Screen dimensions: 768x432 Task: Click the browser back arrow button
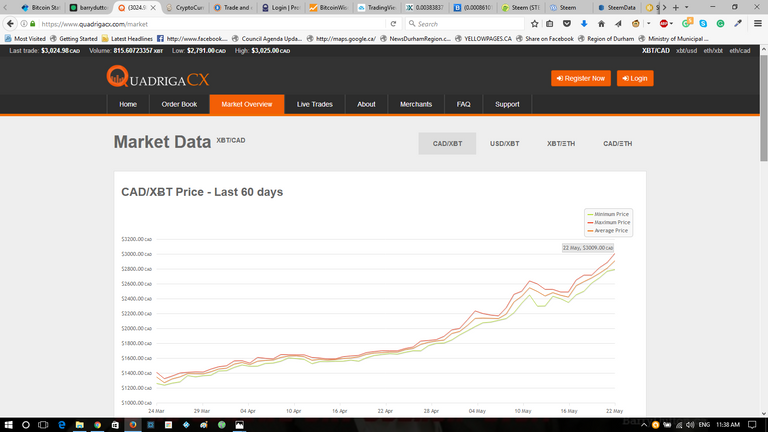pos(10,24)
